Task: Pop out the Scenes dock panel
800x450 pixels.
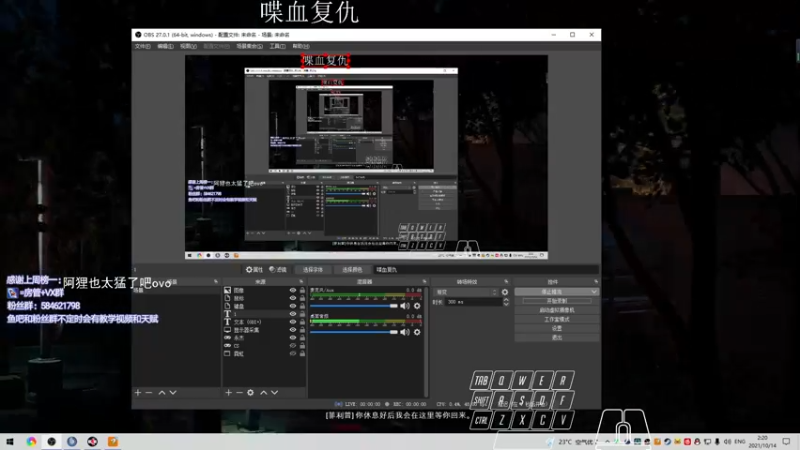Action: [x=216, y=282]
